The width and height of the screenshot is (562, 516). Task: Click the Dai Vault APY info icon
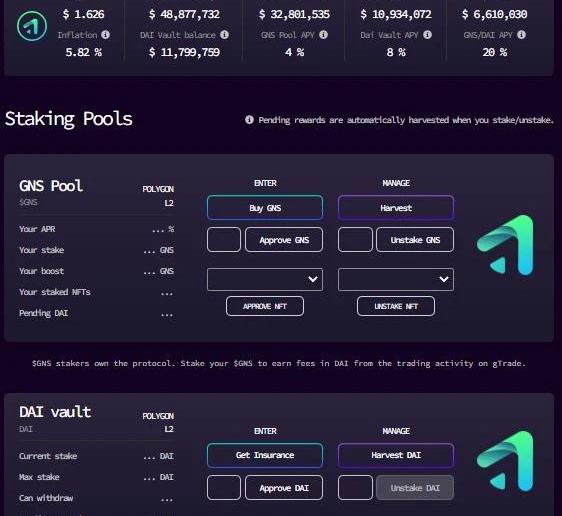tap(427, 35)
